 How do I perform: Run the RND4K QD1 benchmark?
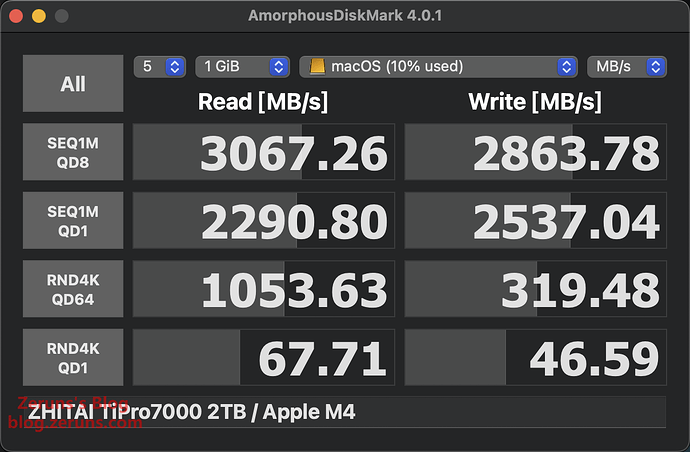click(x=73, y=357)
